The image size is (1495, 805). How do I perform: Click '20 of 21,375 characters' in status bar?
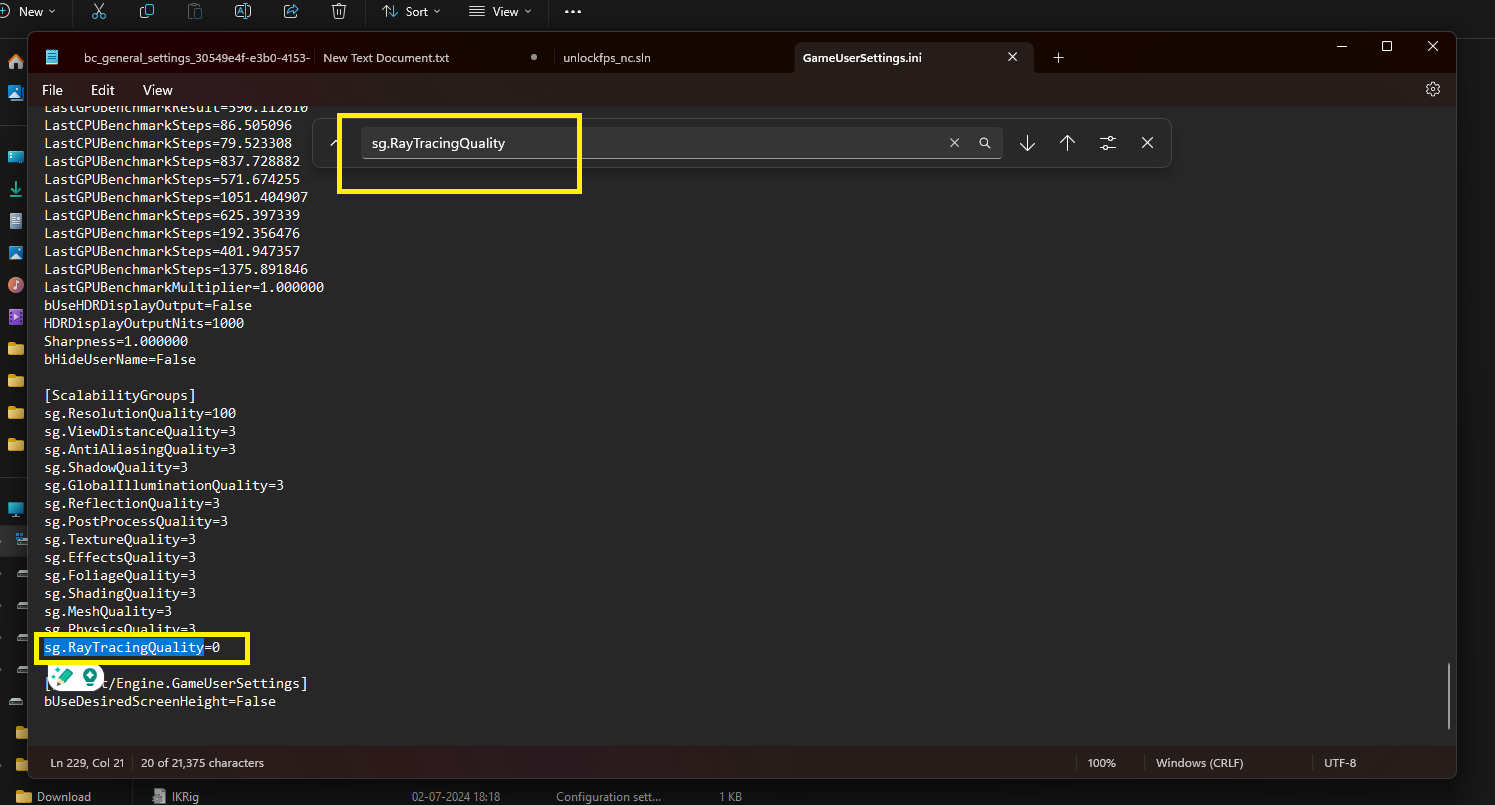pyautogui.click(x=202, y=763)
